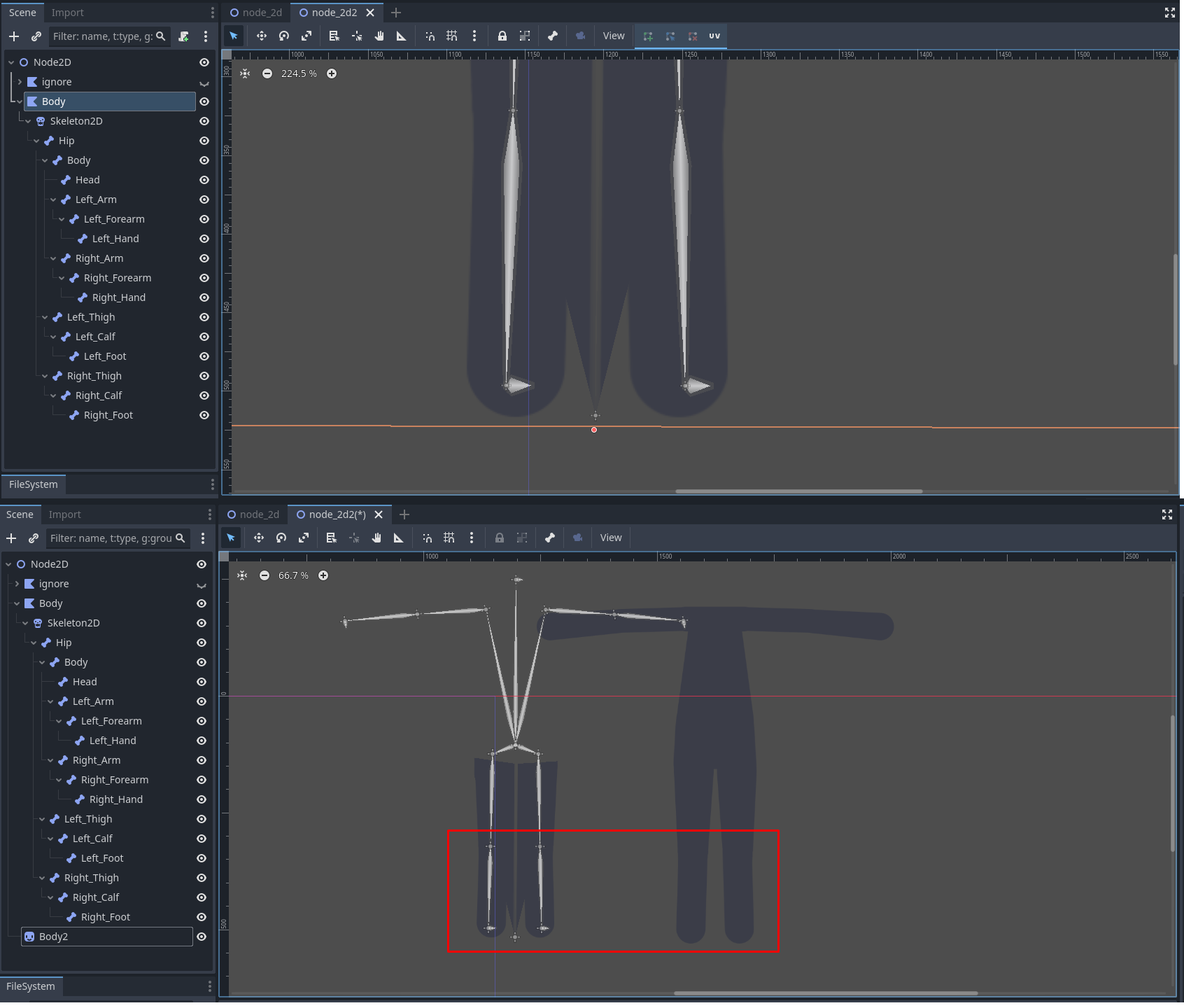Image resolution: width=1184 pixels, height=1008 pixels.
Task: Reset zoom via 224.5 % label
Action: [x=299, y=73]
